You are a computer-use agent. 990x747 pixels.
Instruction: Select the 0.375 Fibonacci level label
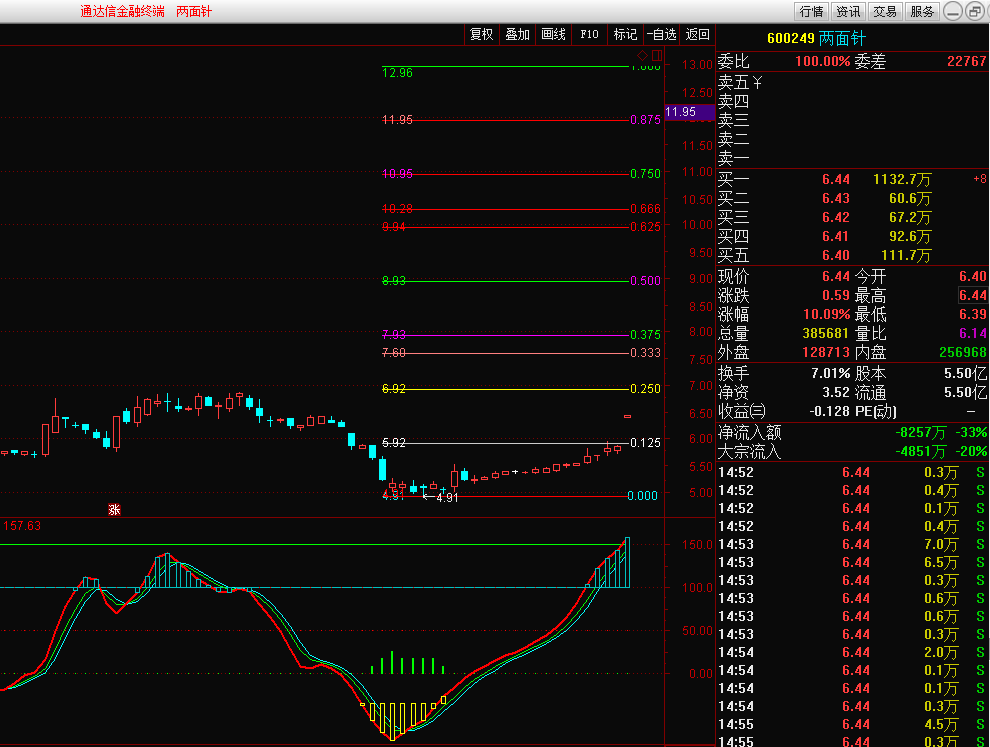645,335
